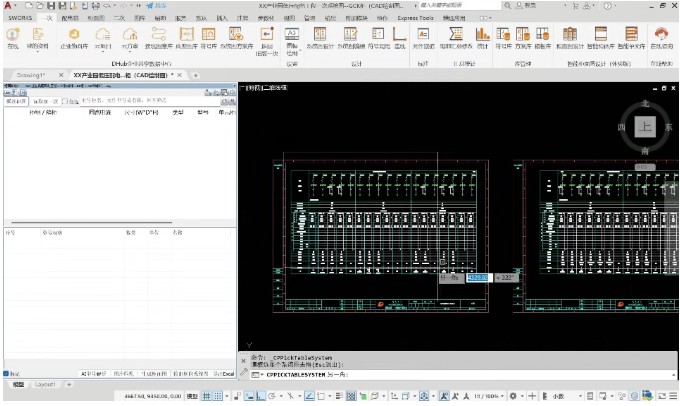The width and height of the screenshot is (680, 406).
Task: Click the add layout plus button
Action: [x=69, y=384]
